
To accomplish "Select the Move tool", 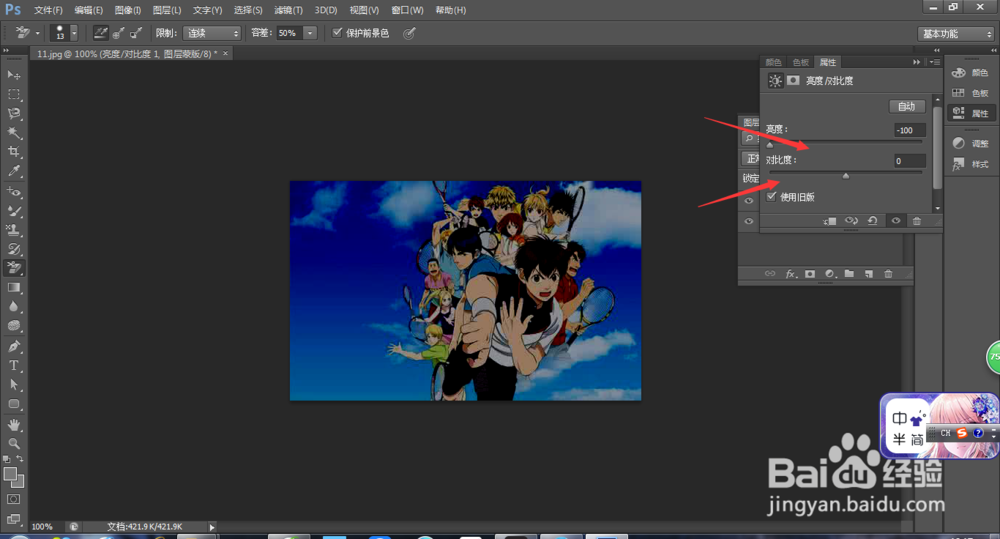I will coord(13,75).
